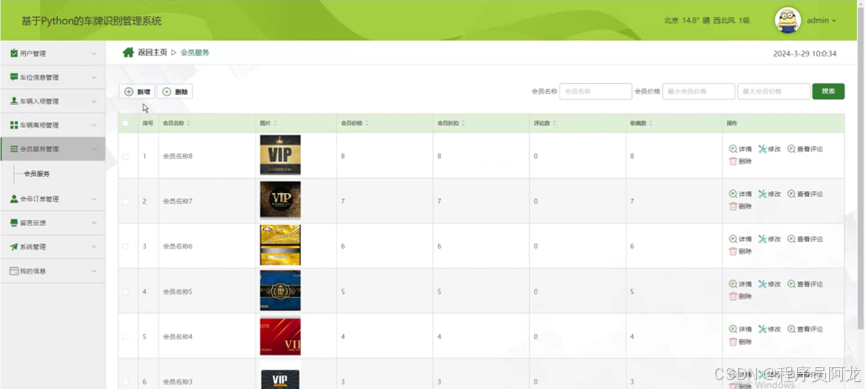865x389 pixels.
Task: Check the checkbox for row 会员名称5
Action: pos(125,291)
